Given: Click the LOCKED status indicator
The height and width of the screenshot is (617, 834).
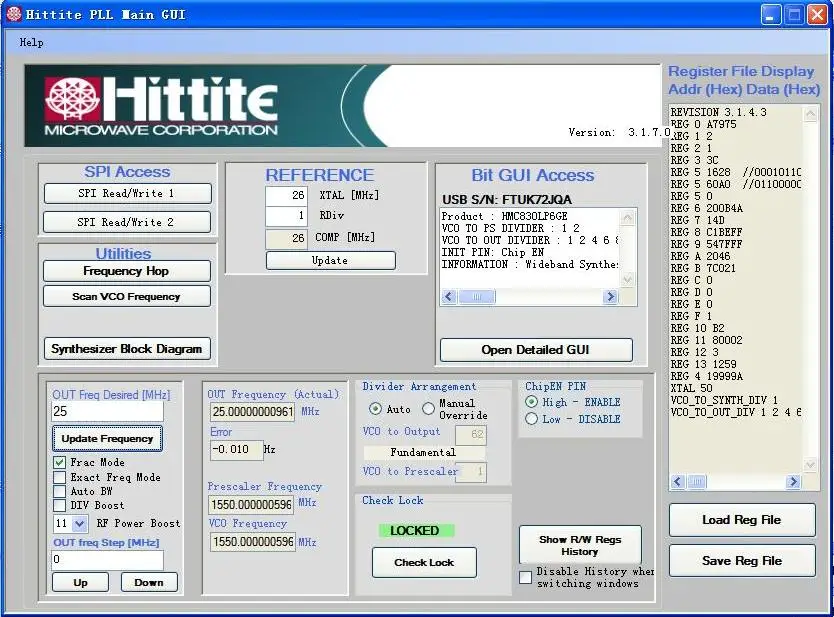Looking at the screenshot, I should pyautogui.click(x=416, y=530).
